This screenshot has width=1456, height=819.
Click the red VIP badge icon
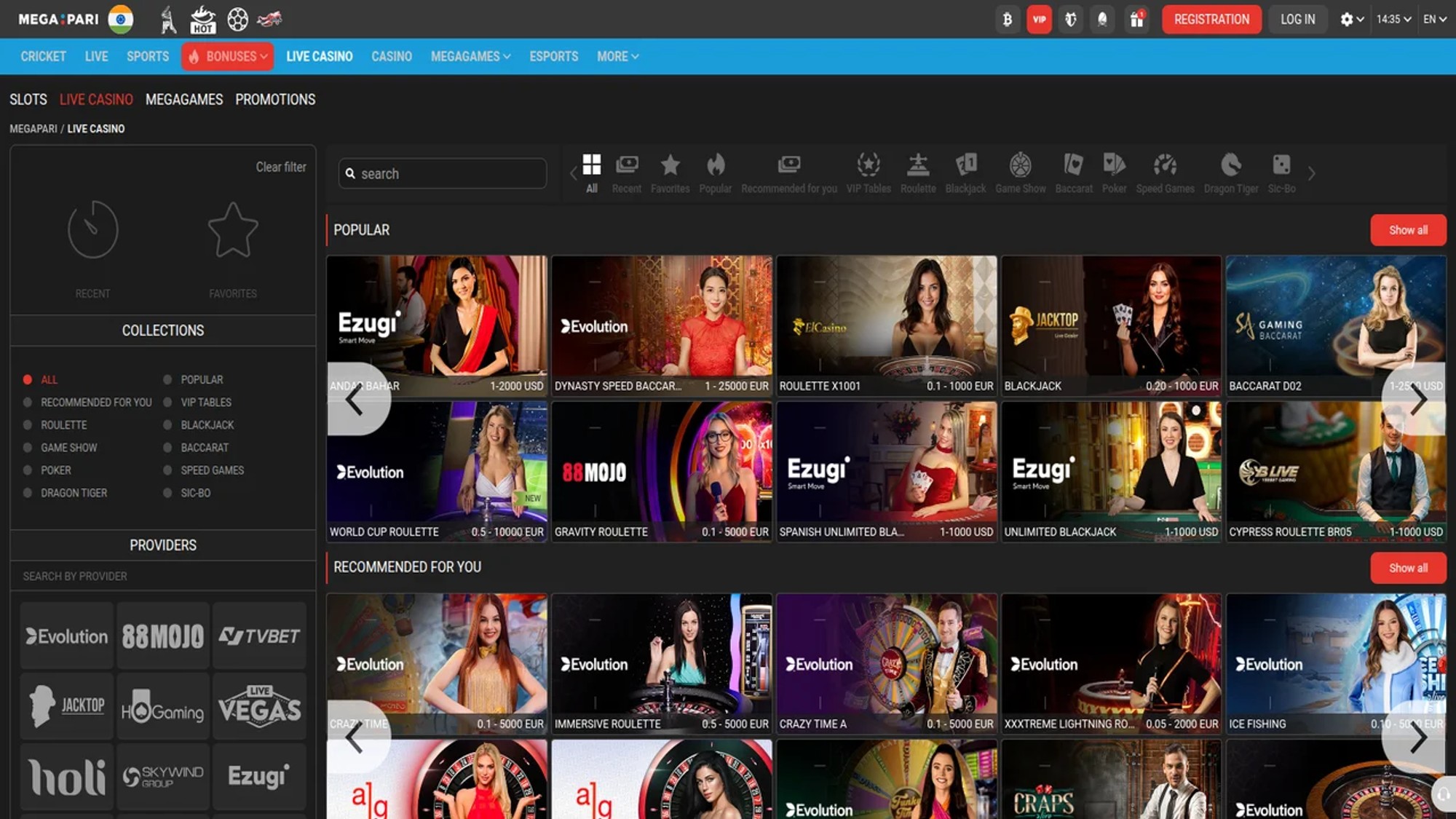click(1040, 20)
